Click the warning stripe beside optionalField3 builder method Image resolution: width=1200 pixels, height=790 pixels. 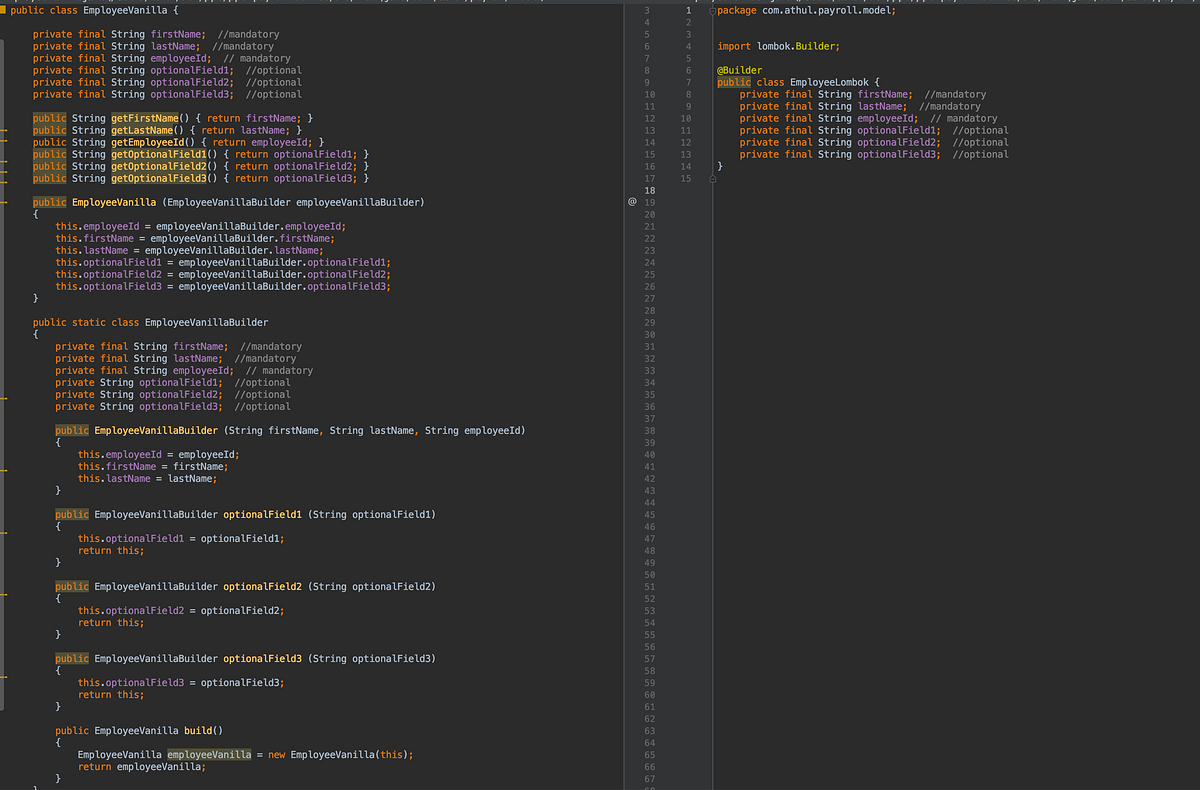click(x=3, y=678)
